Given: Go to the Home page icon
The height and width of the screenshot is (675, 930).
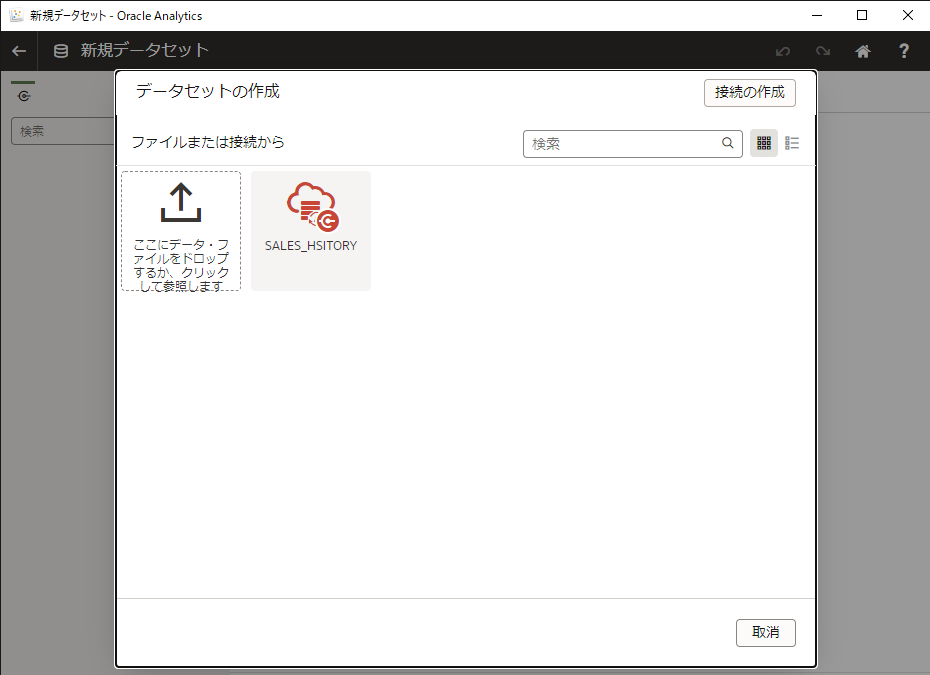Looking at the screenshot, I should (x=863, y=51).
